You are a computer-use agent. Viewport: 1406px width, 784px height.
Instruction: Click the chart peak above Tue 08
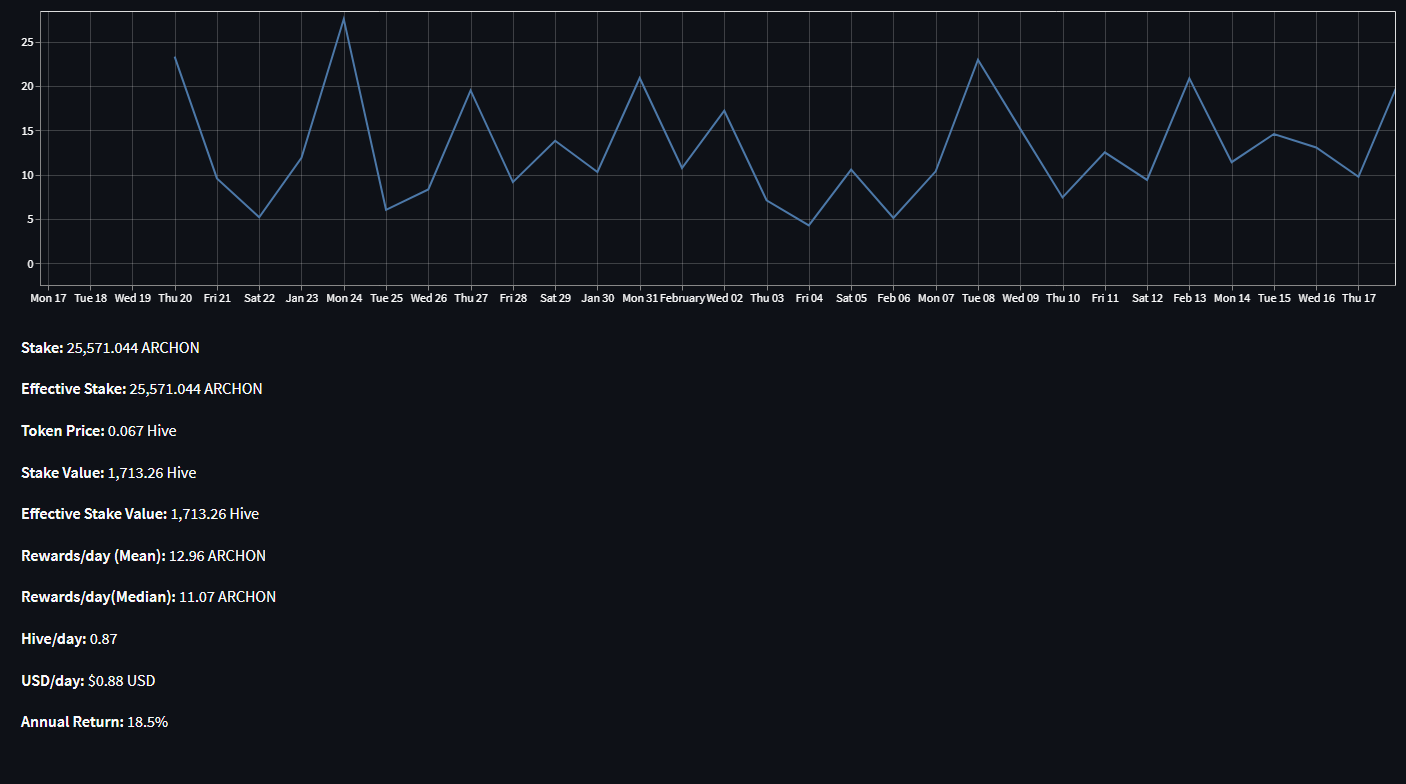coord(978,60)
